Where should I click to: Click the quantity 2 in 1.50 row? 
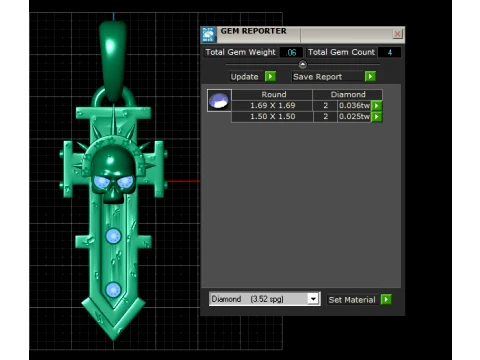(325, 117)
